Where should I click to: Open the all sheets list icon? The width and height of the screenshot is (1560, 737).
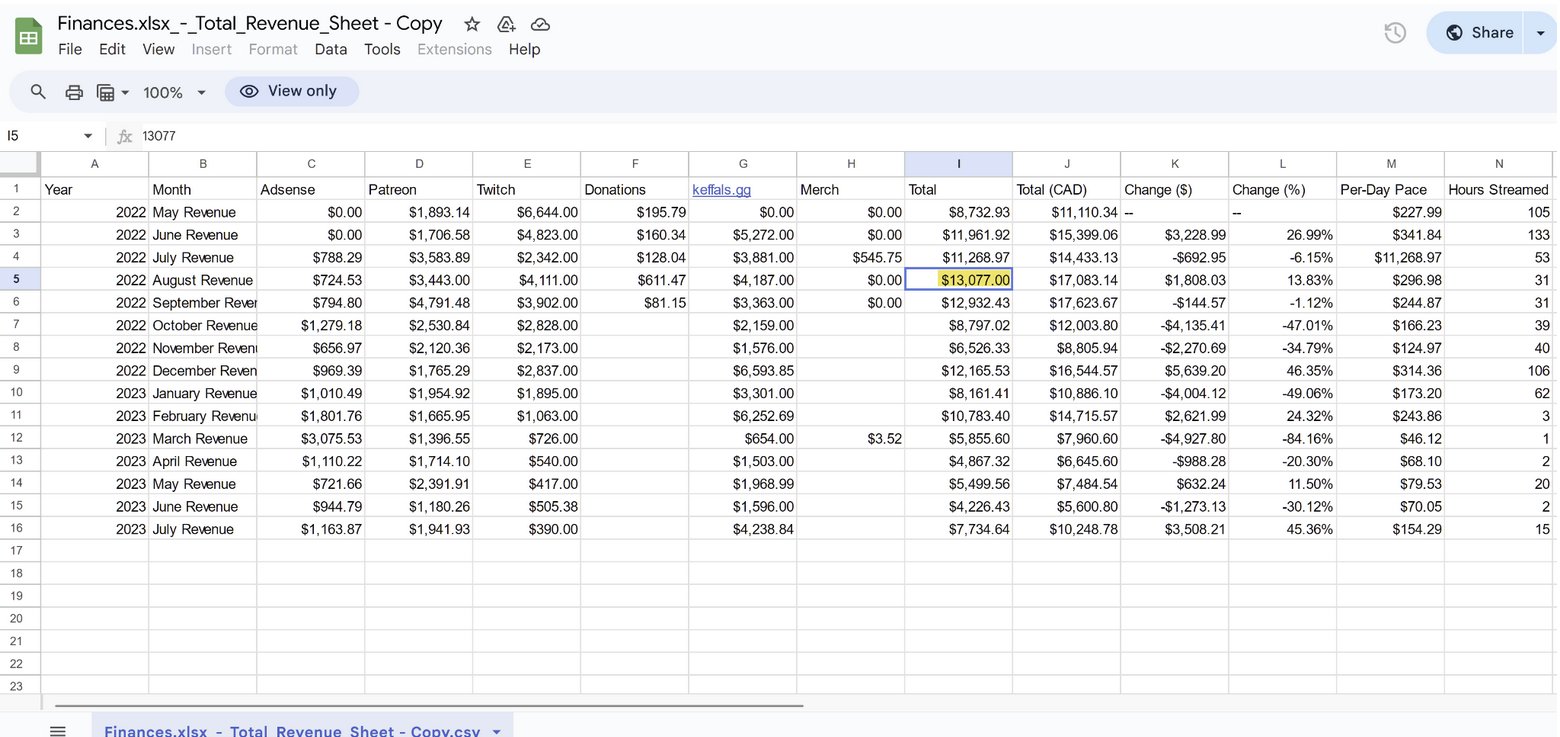pos(58,731)
